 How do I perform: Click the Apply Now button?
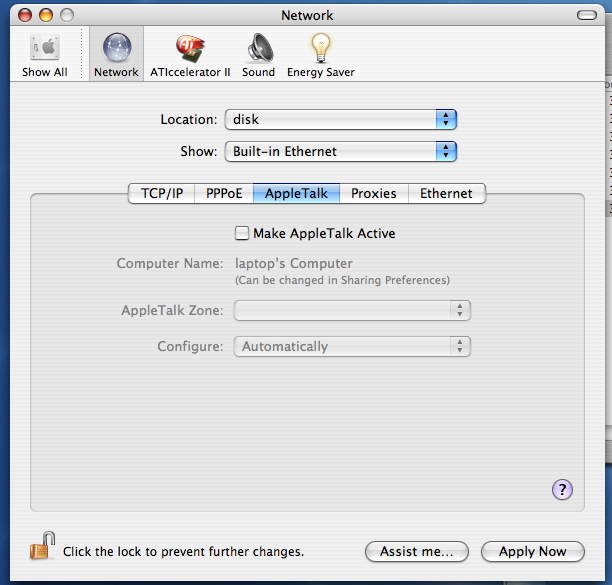(x=533, y=551)
